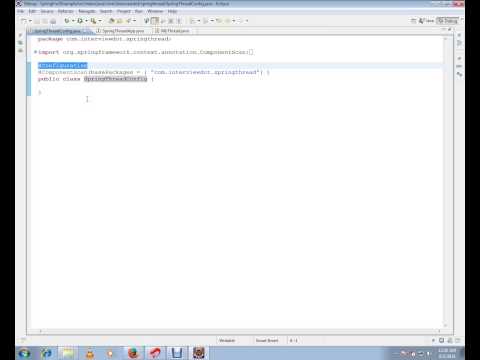Switch to the SpringThreadConfig.java editor tab
Screen dimensions: 480x360
pos(58,31)
